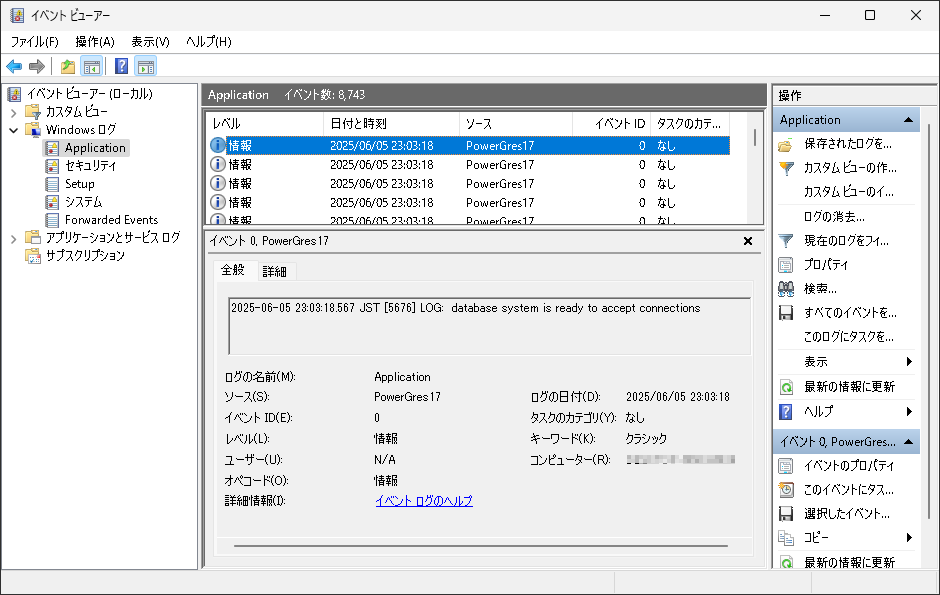Viewport: 940px width, 595px height.
Task: Click the イベント数: 8,743 header text
Action: point(324,95)
